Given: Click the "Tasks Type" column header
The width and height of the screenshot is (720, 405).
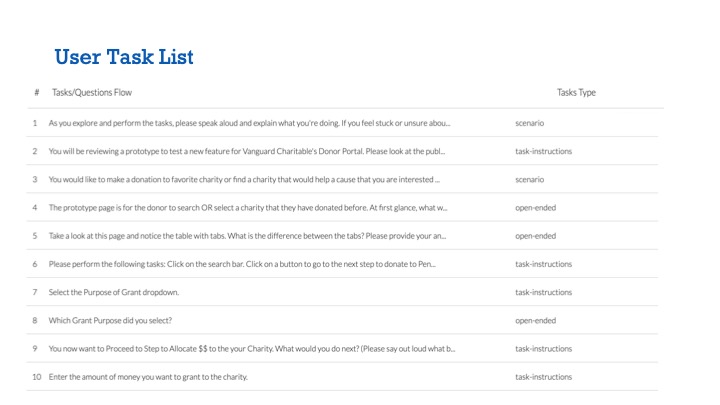Looking at the screenshot, I should click(575, 93).
